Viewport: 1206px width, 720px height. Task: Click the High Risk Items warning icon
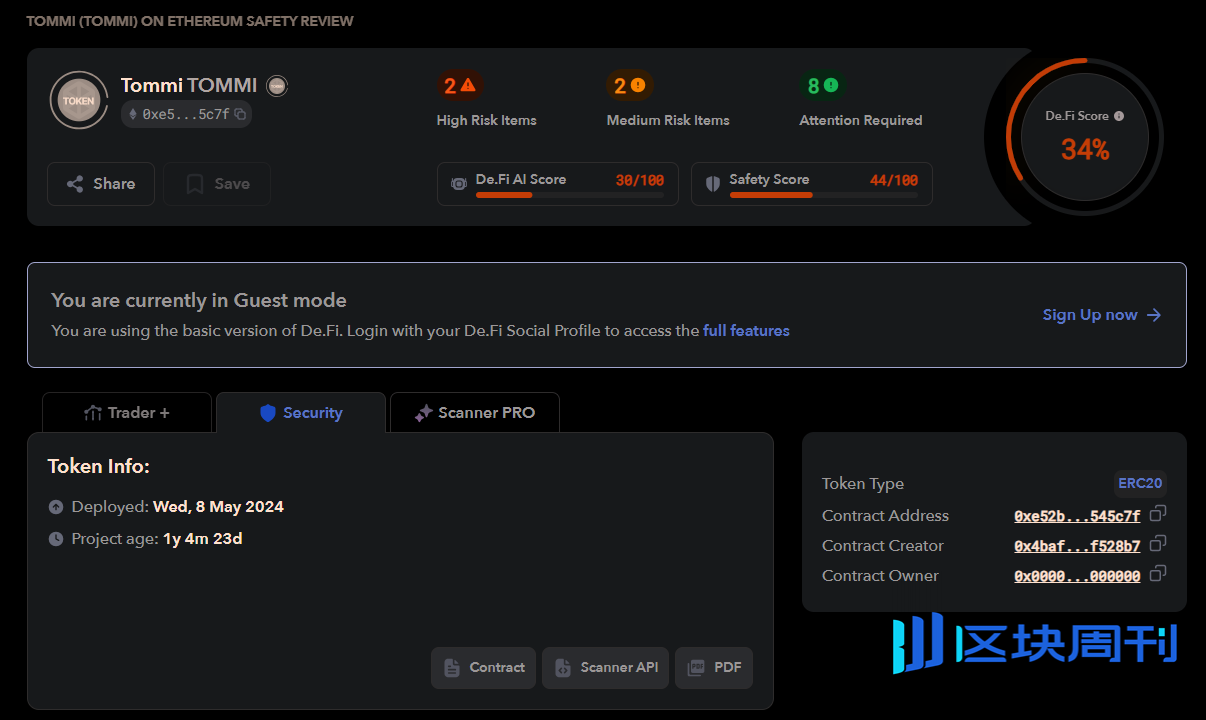[x=468, y=86]
